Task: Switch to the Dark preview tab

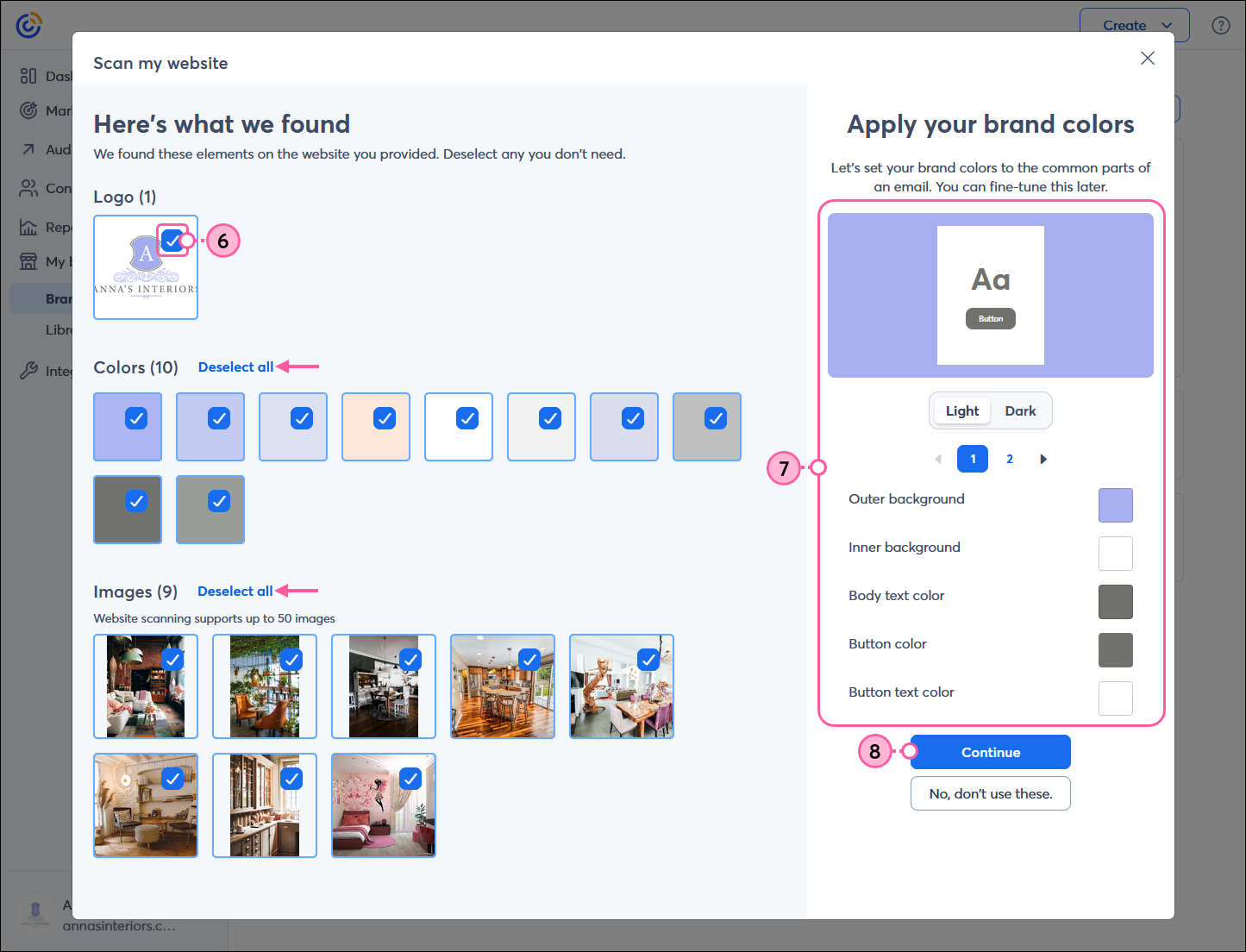Action: [x=1020, y=410]
